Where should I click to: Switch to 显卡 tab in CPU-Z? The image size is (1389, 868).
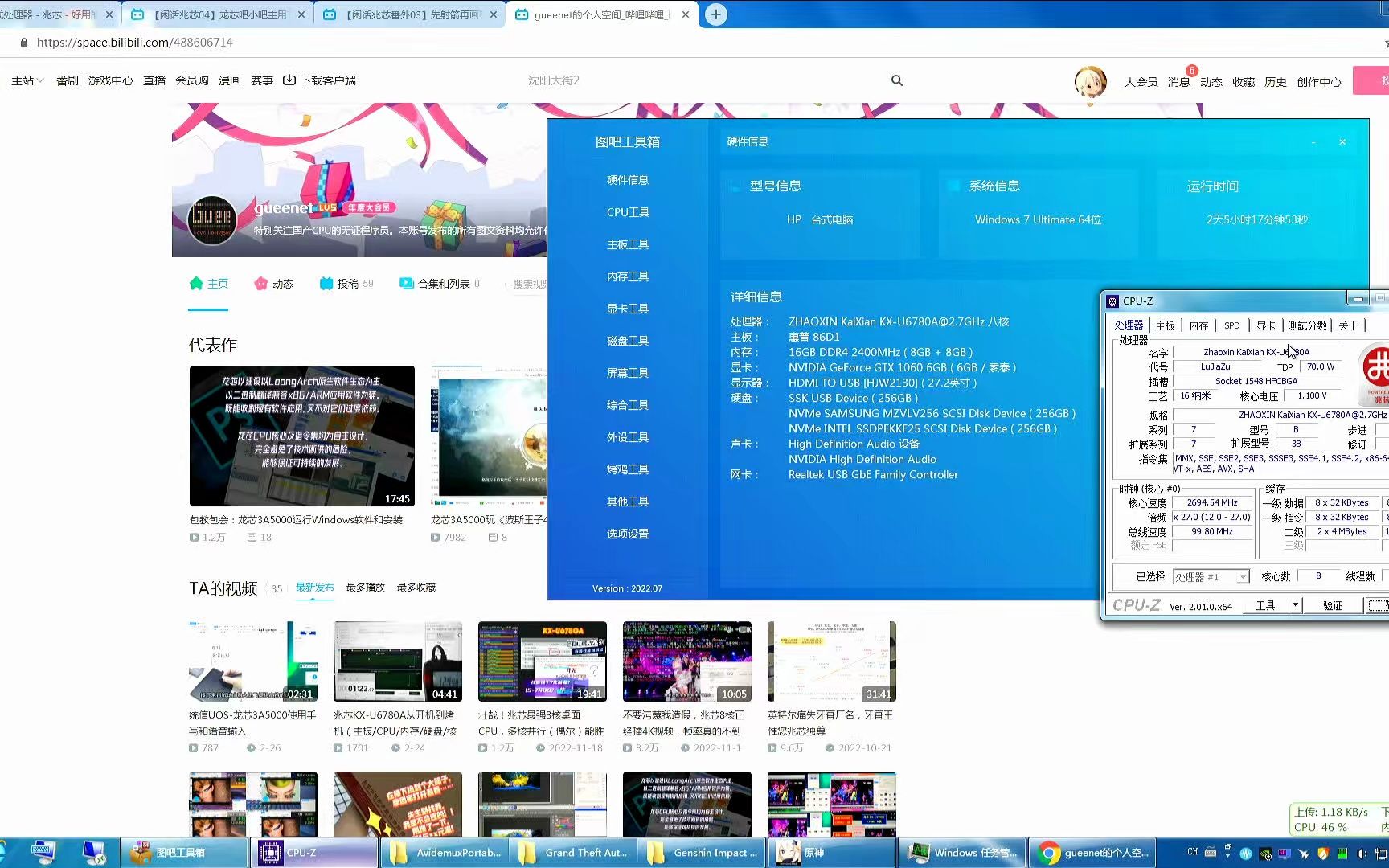pyautogui.click(x=1266, y=325)
